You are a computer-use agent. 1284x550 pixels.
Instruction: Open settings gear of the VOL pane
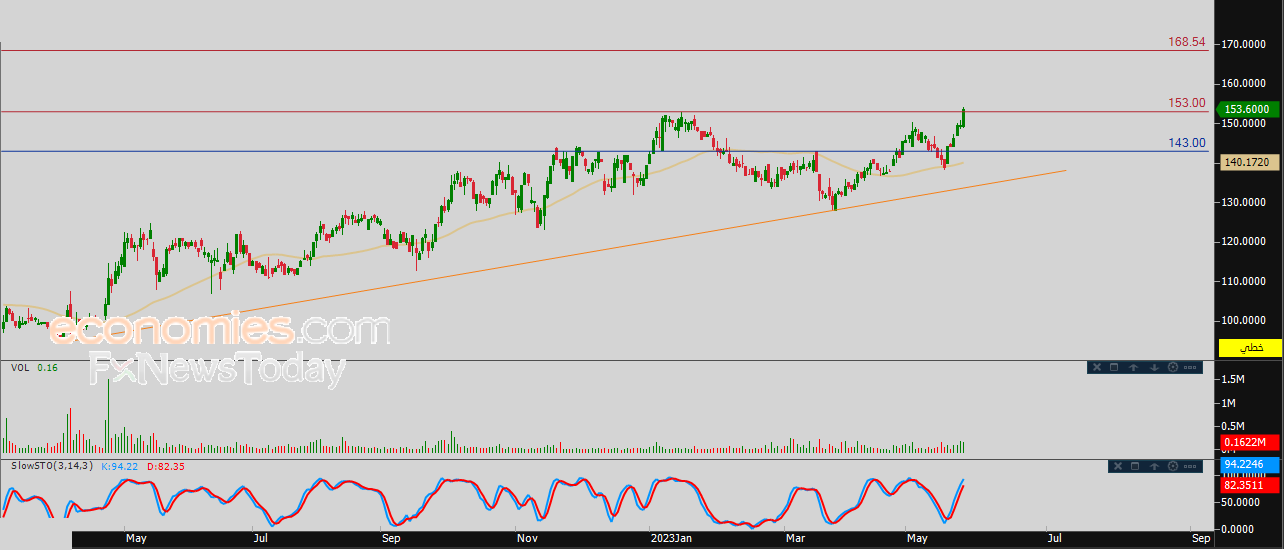click(1173, 367)
